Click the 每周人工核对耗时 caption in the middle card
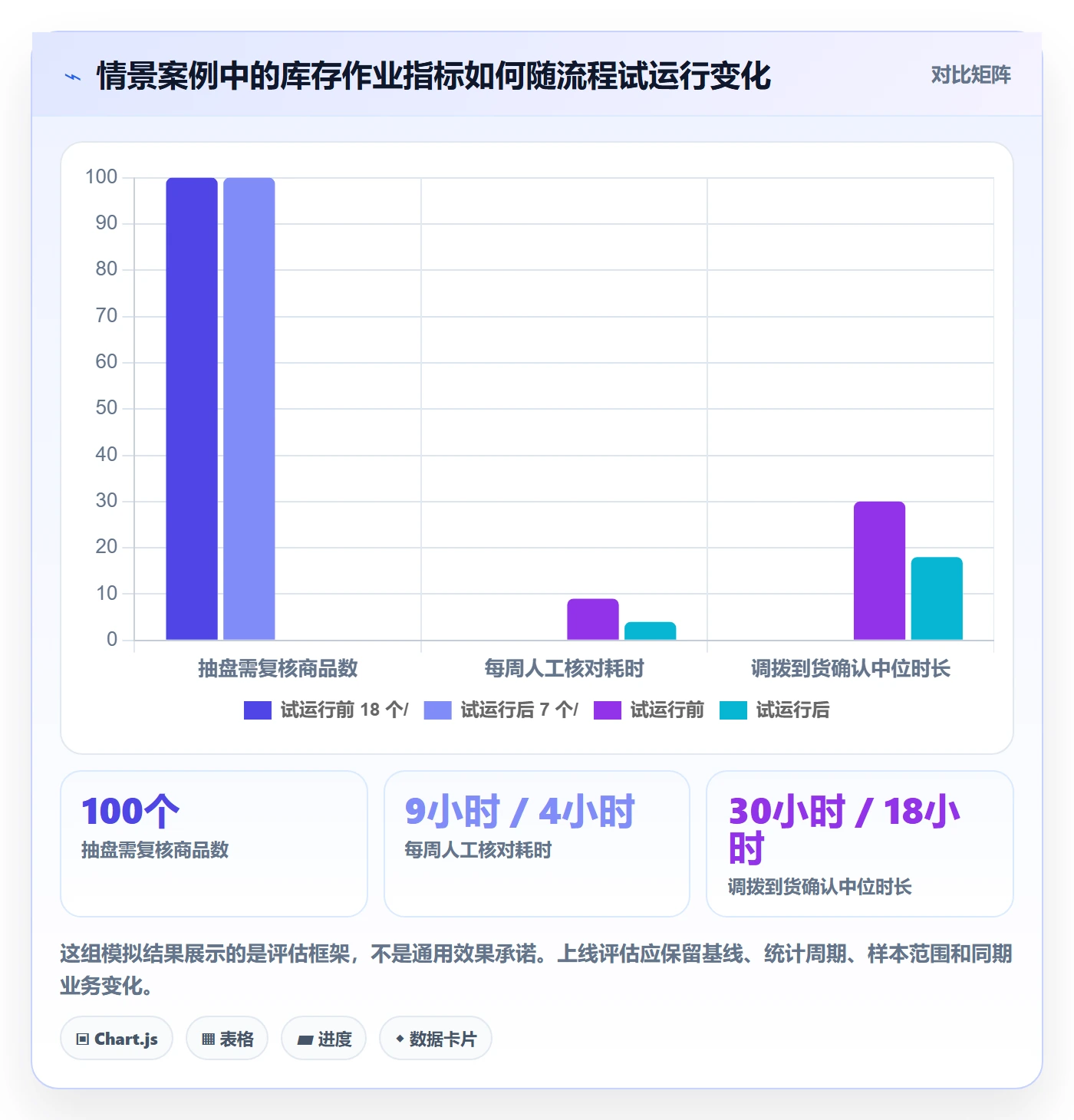This screenshot has height=1120, width=1074. coord(479,850)
